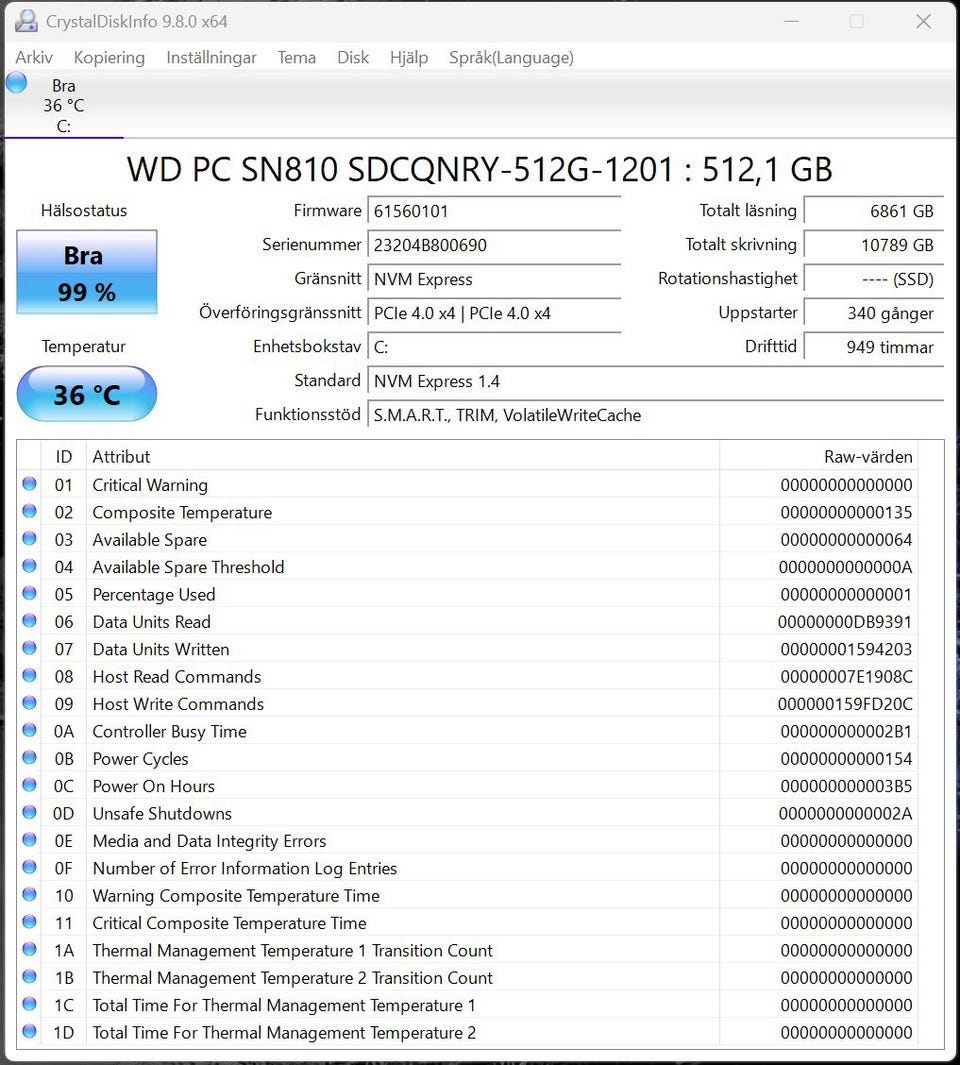The width and height of the screenshot is (960, 1065).
Task: Open the Tema menu
Action: click(297, 58)
